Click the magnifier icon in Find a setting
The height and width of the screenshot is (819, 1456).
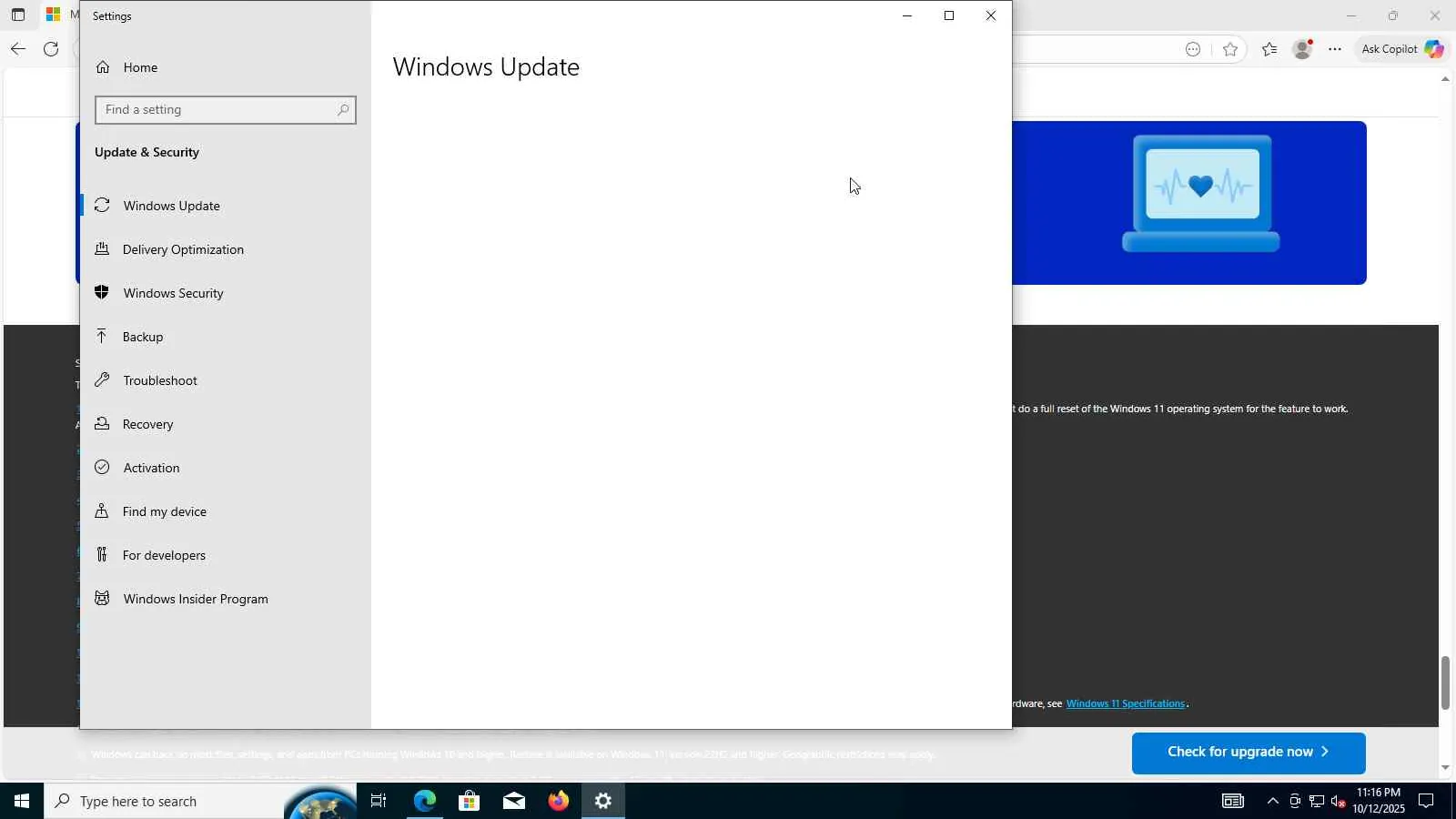[343, 110]
